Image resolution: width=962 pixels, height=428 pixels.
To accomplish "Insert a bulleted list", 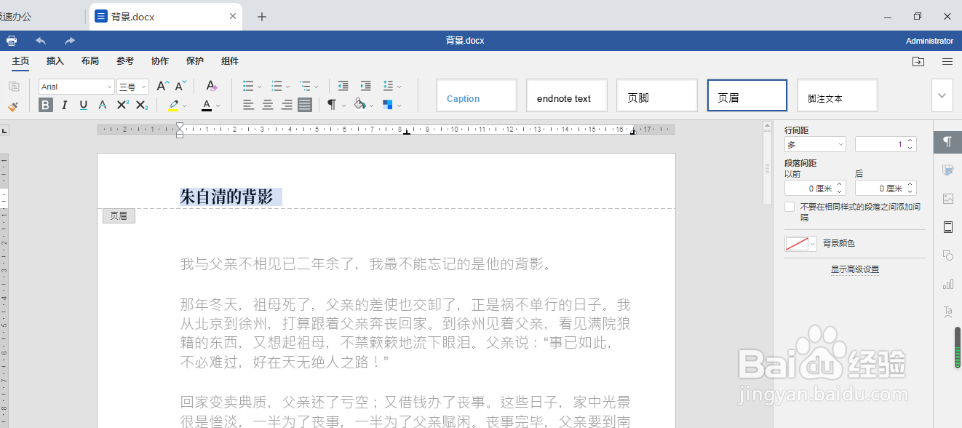I will click(x=248, y=86).
